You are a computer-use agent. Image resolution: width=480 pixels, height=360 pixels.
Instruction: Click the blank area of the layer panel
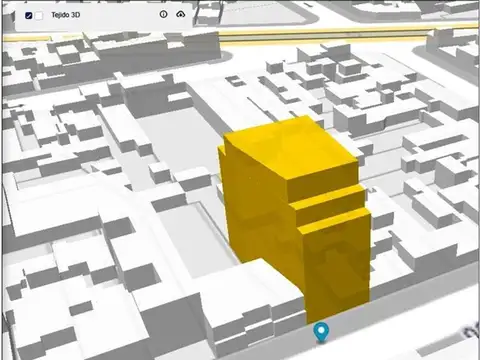point(120,15)
